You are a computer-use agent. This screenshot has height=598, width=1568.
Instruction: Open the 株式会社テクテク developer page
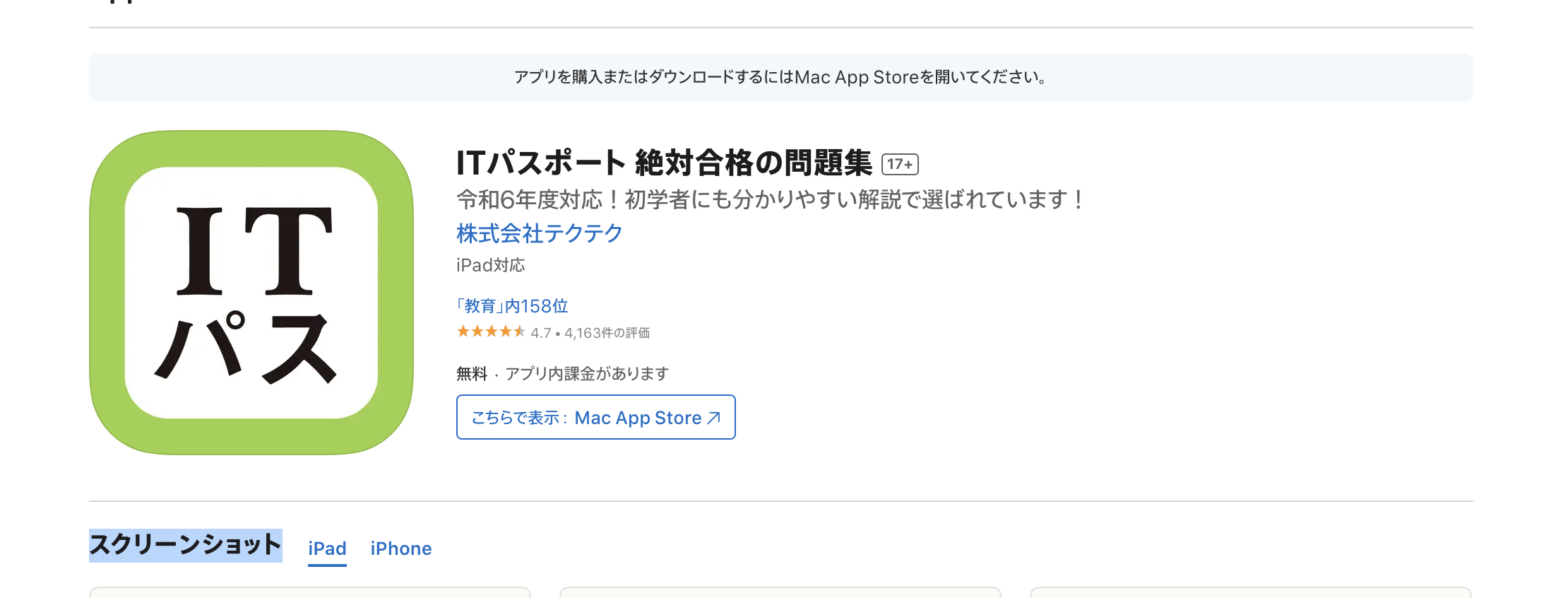[539, 233]
